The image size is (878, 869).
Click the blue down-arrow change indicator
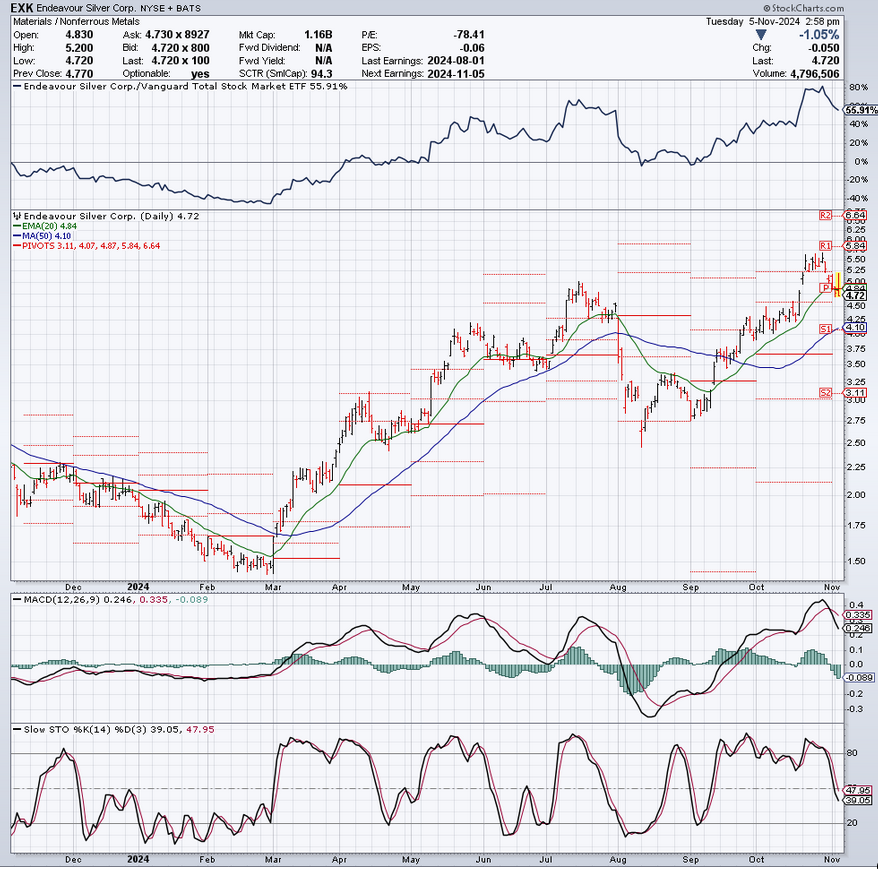click(761, 35)
